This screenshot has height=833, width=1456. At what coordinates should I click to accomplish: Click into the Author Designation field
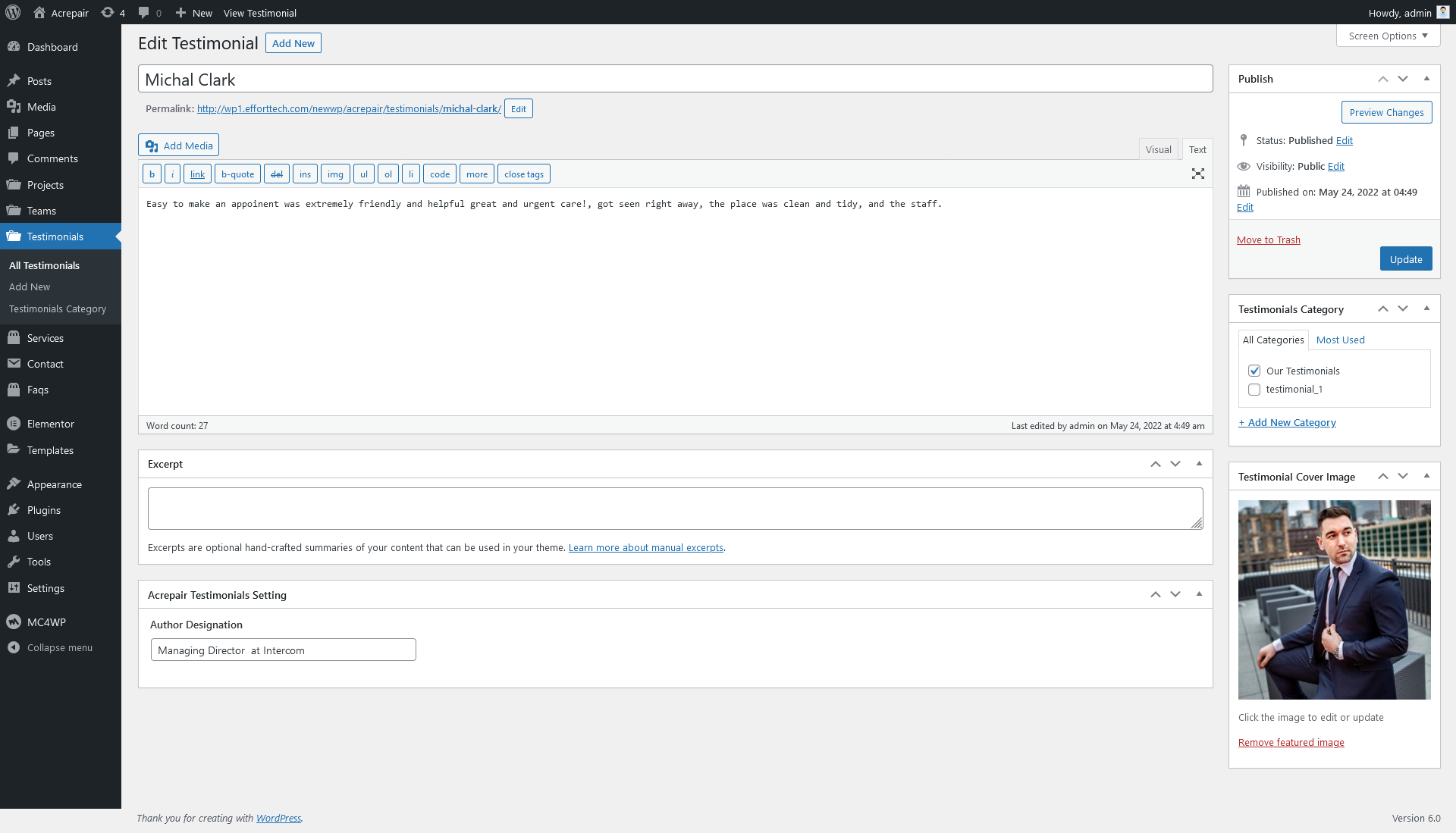pyautogui.click(x=283, y=650)
